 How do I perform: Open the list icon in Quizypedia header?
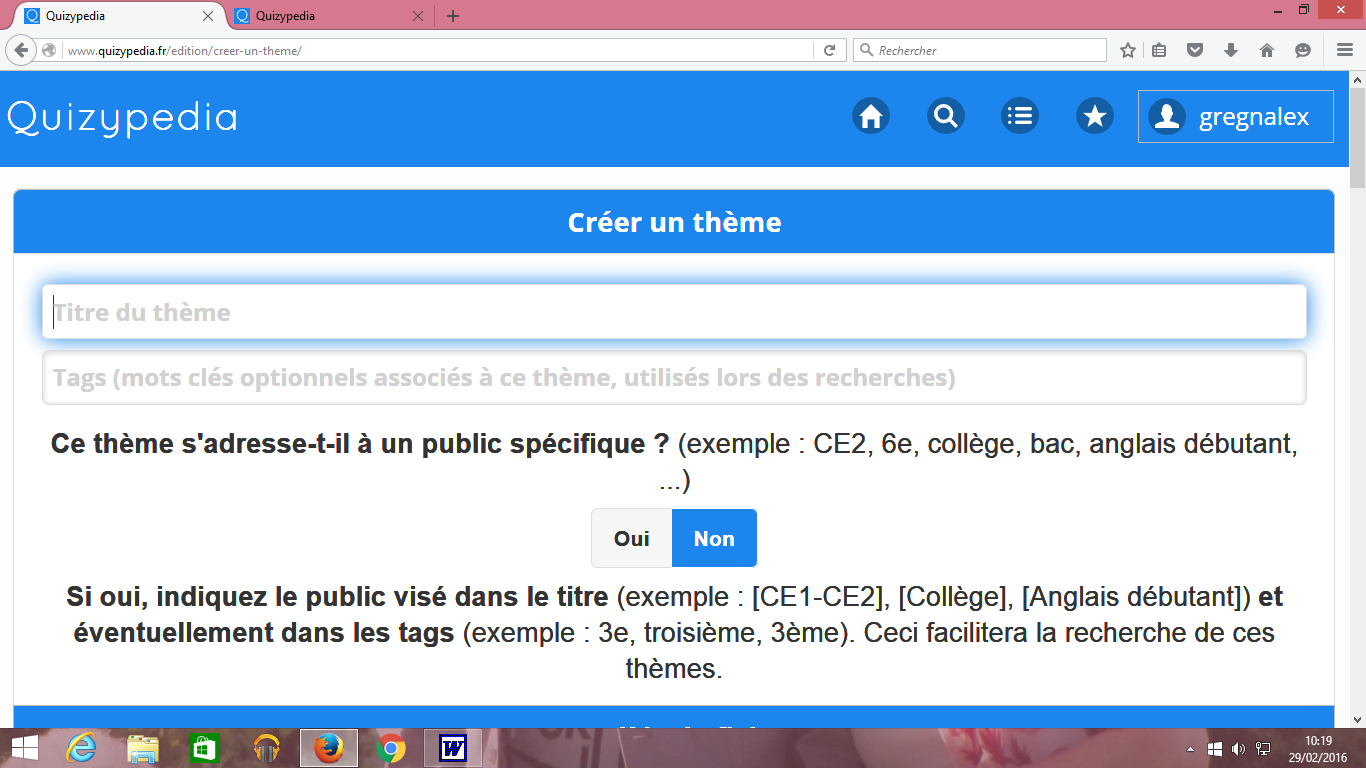pos(1020,117)
